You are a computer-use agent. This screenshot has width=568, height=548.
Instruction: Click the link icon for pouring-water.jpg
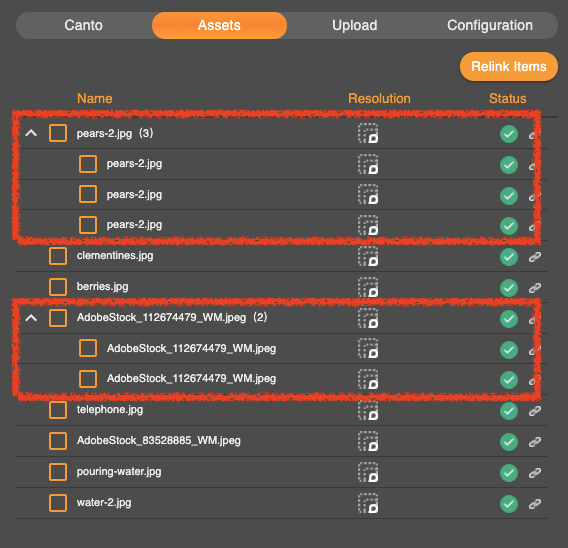(535, 473)
